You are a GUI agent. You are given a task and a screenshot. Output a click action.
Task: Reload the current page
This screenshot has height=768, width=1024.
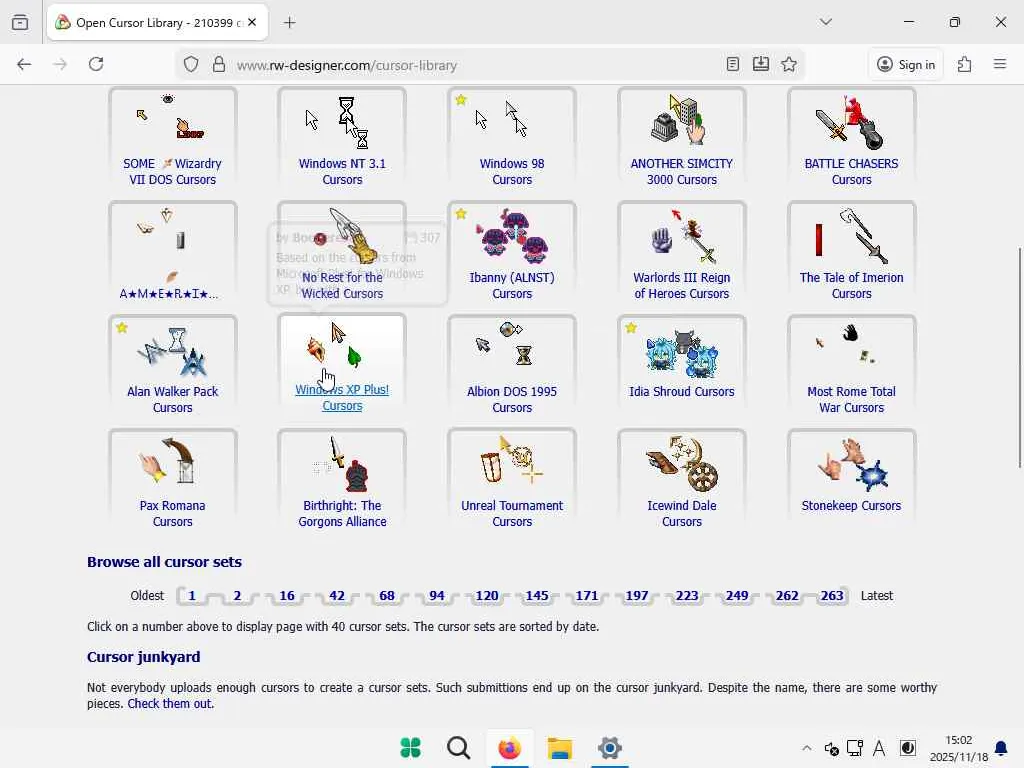pos(96,64)
